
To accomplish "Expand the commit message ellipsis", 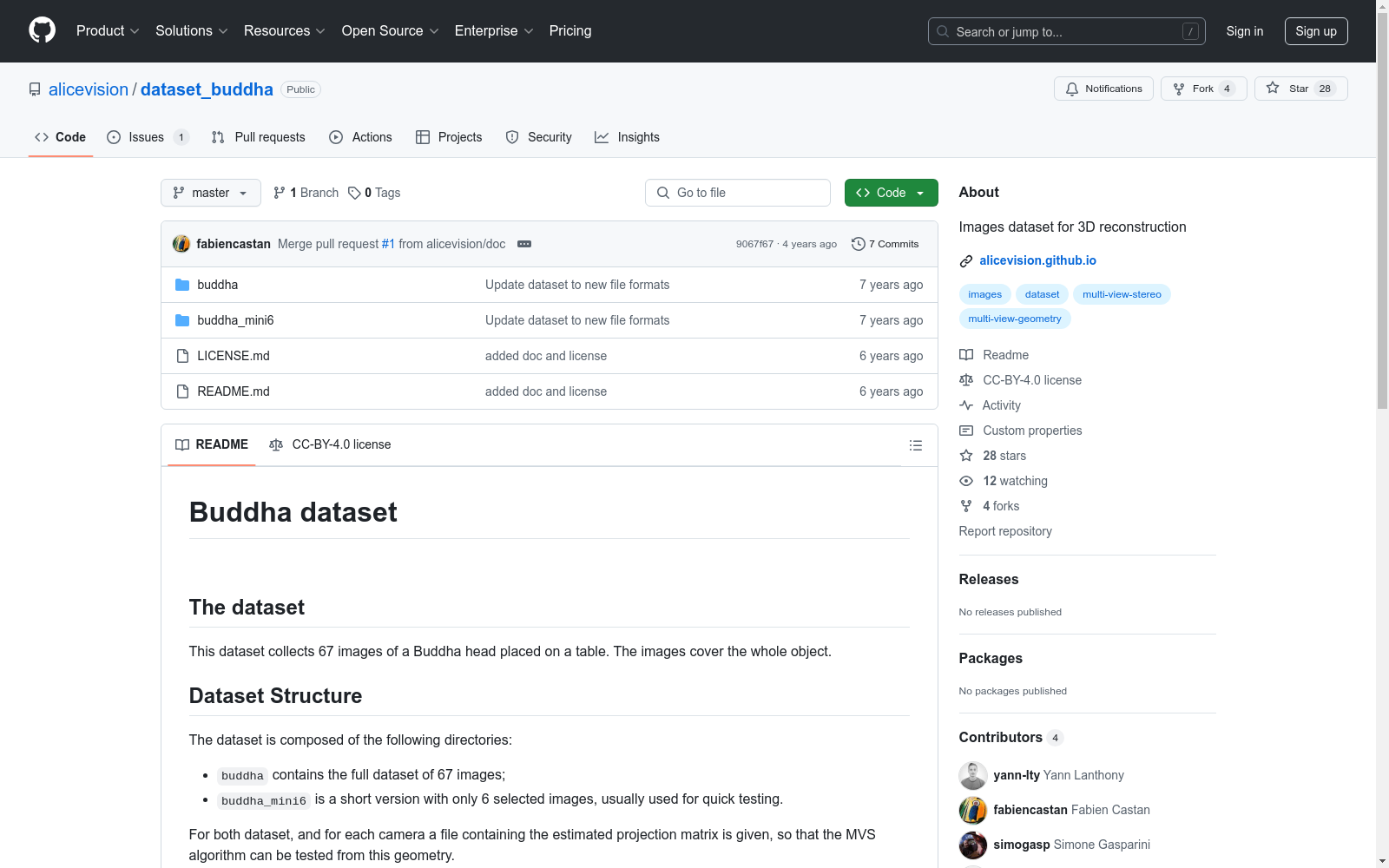I will click(x=524, y=244).
